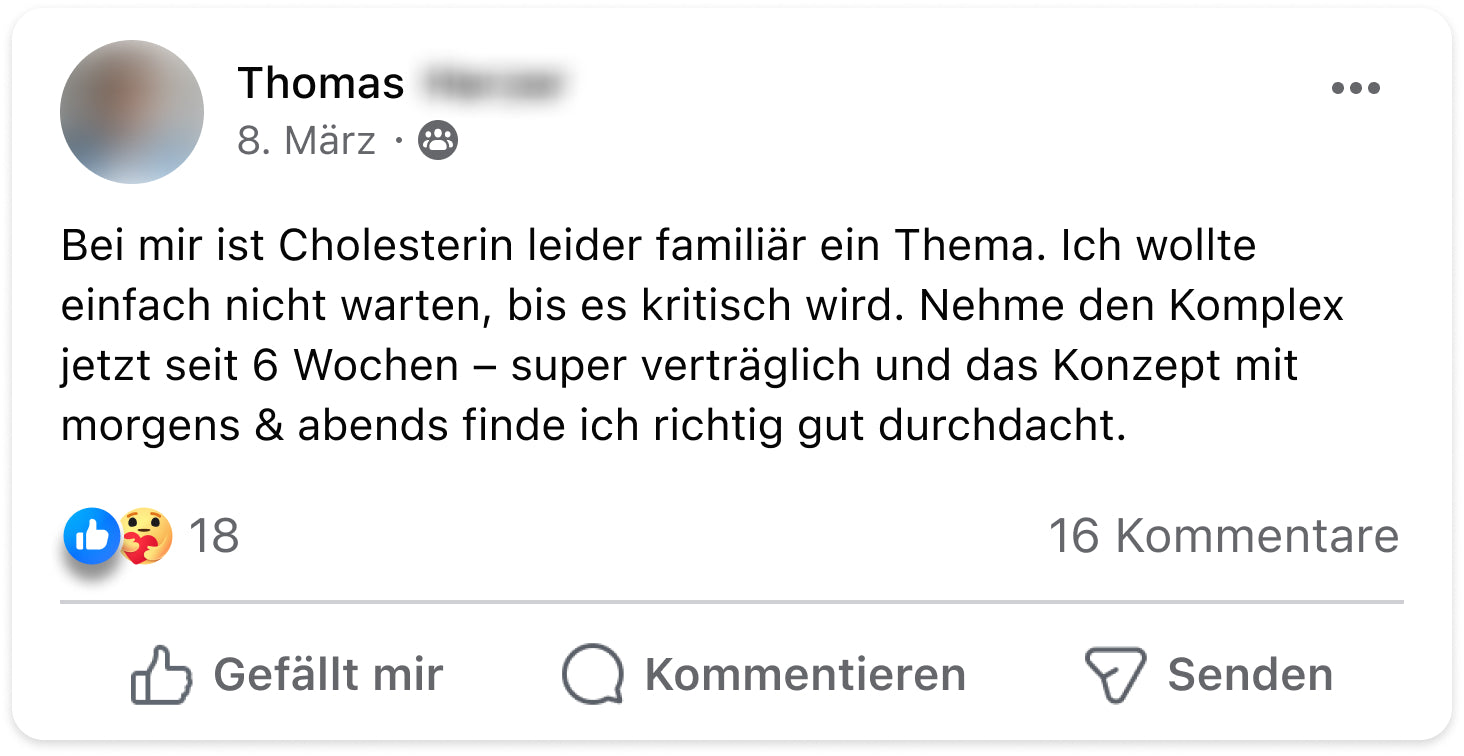1464x756 pixels.
Task: Click the speech bubble comment icon
Action: pos(592,674)
